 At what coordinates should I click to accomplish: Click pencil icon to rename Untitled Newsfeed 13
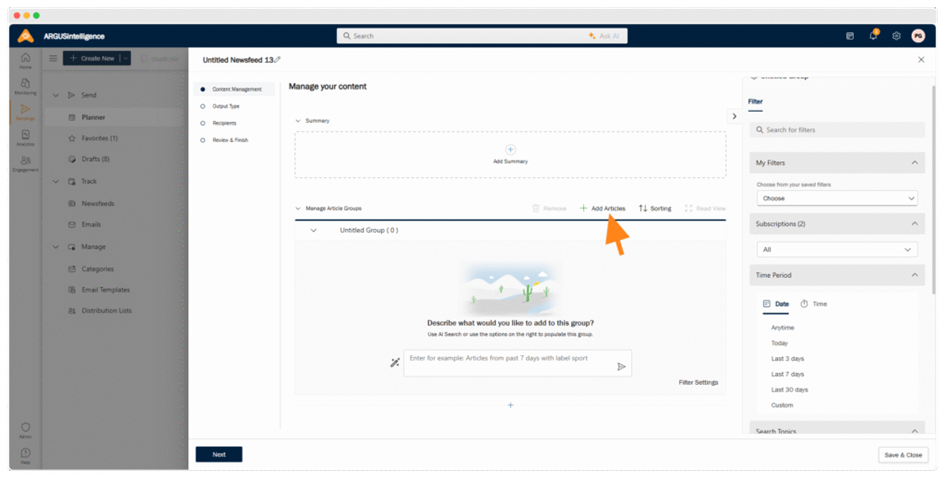278,60
